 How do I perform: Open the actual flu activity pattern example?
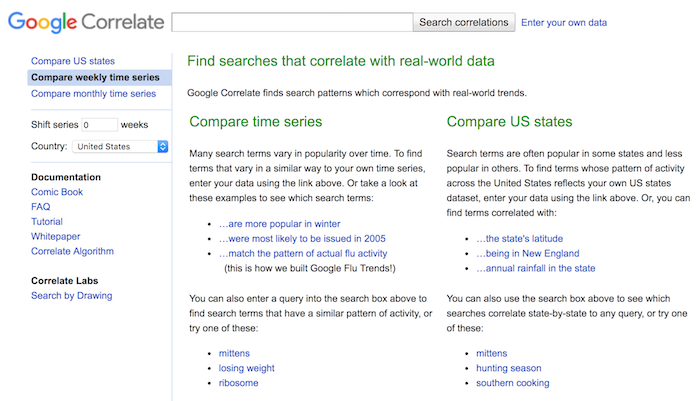[x=303, y=254]
